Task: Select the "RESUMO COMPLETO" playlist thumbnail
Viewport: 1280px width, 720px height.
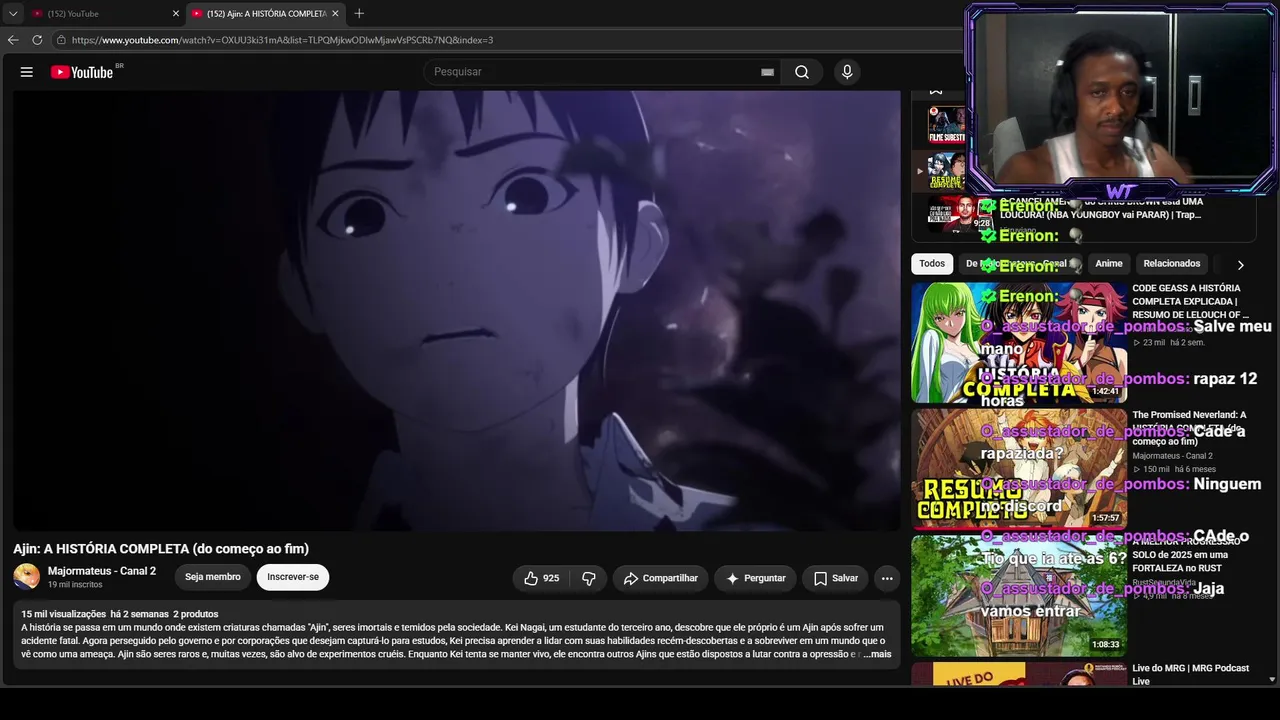Action: 947,170
